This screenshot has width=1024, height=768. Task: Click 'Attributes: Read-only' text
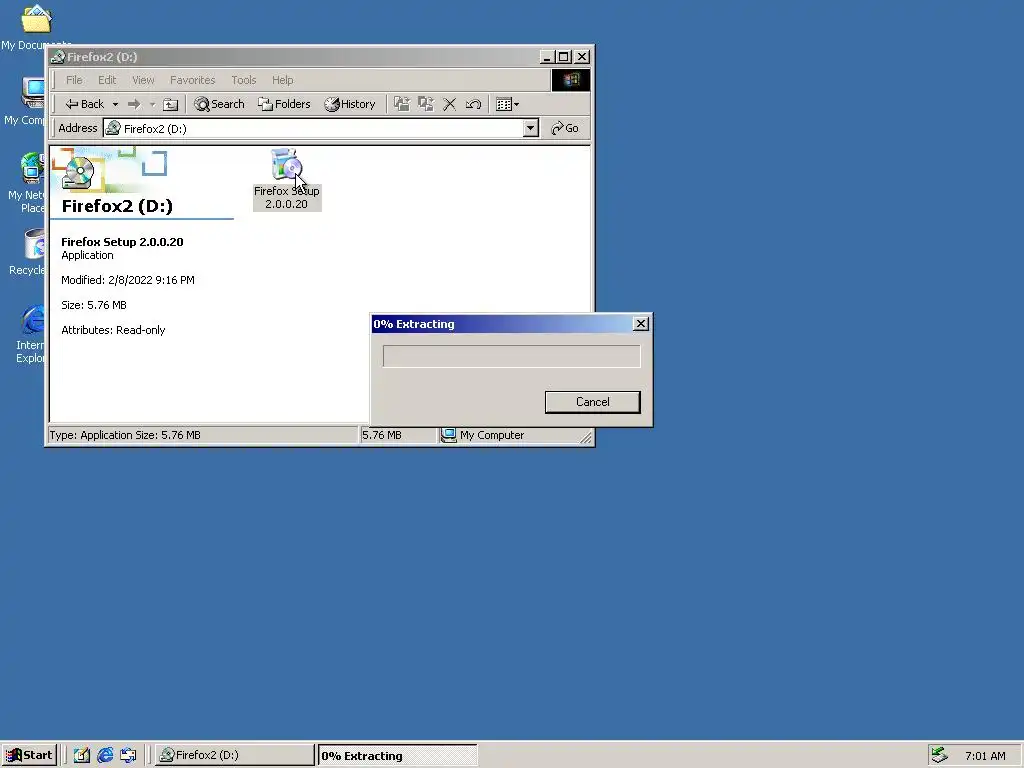(113, 330)
